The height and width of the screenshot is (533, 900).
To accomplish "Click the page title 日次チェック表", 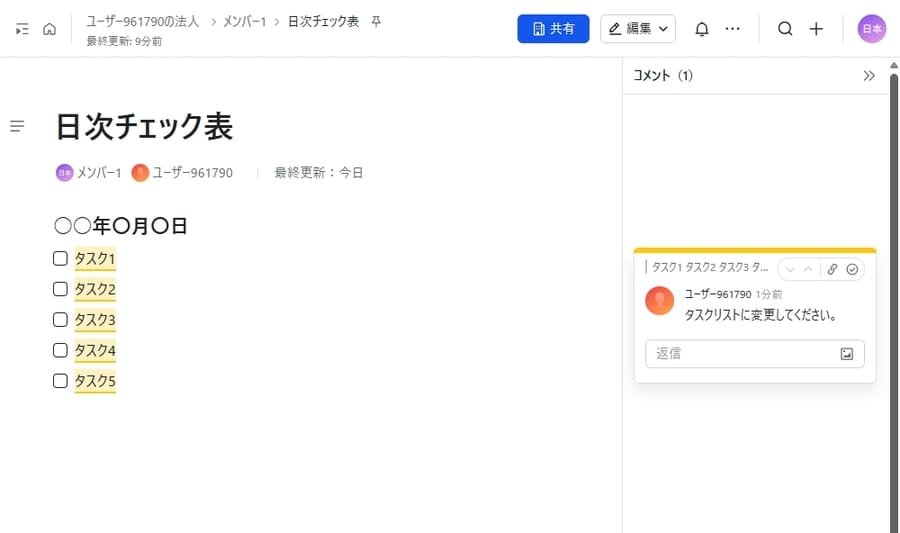I will (144, 126).
